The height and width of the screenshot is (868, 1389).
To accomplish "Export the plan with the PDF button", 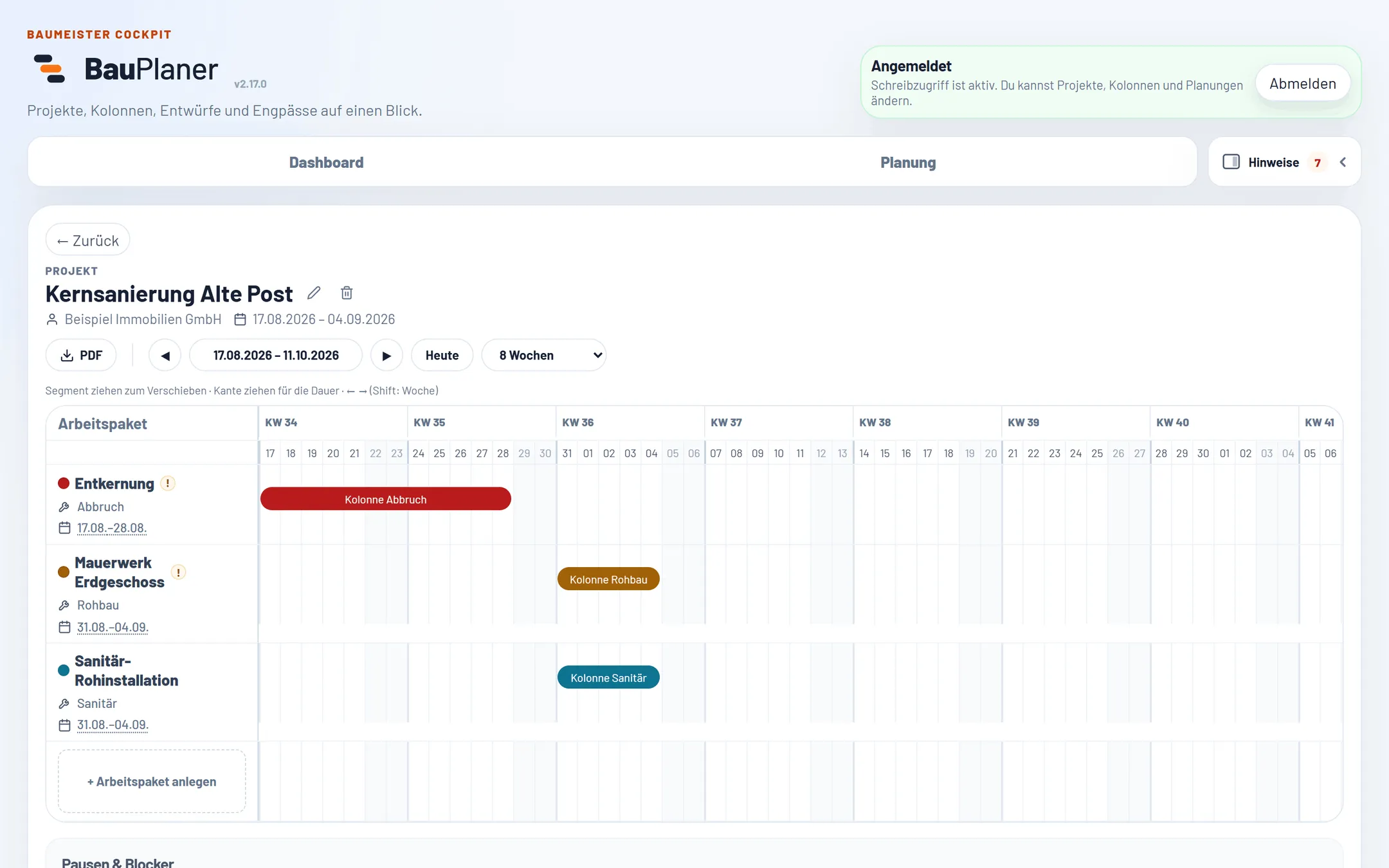I will (x=81, y=356).
